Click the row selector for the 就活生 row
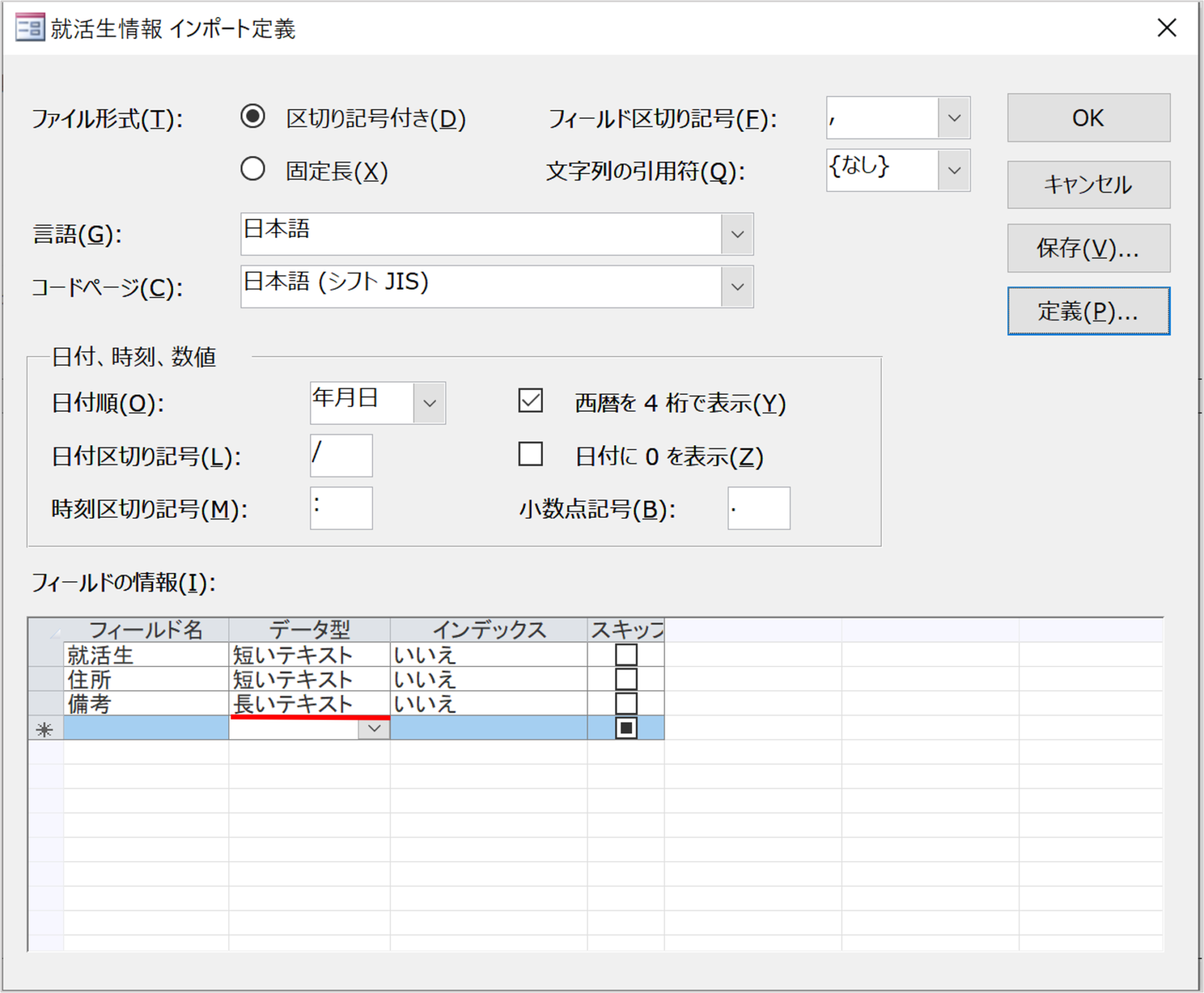This screenshot has width=1204, height=993. point(45,654)
